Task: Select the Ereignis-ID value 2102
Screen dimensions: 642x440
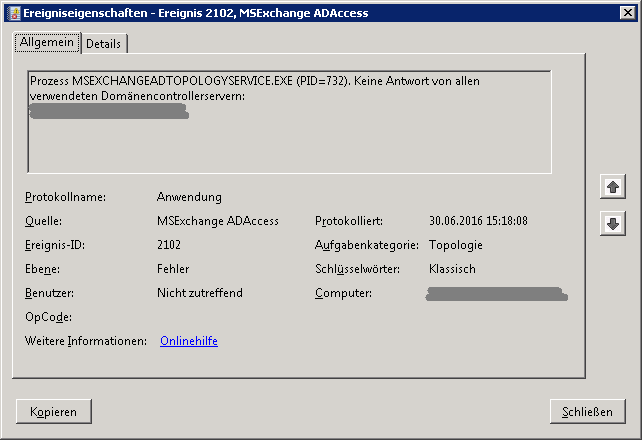Action: click(x=169, y=245)
